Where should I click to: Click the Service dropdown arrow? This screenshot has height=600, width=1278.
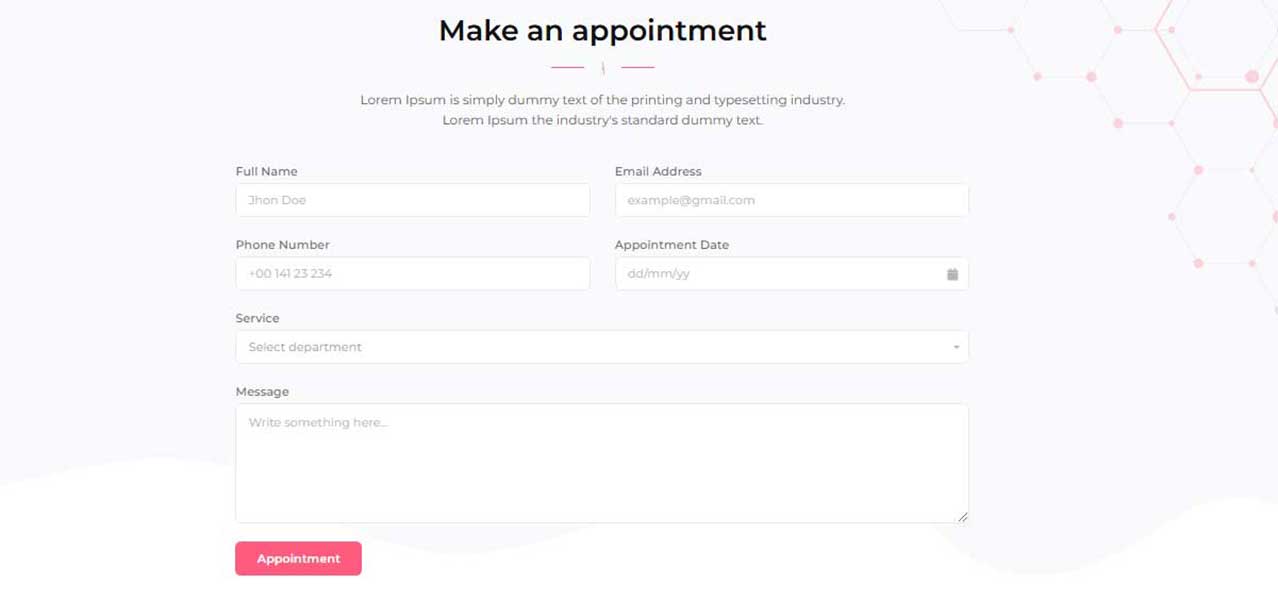tap(956, 347)
